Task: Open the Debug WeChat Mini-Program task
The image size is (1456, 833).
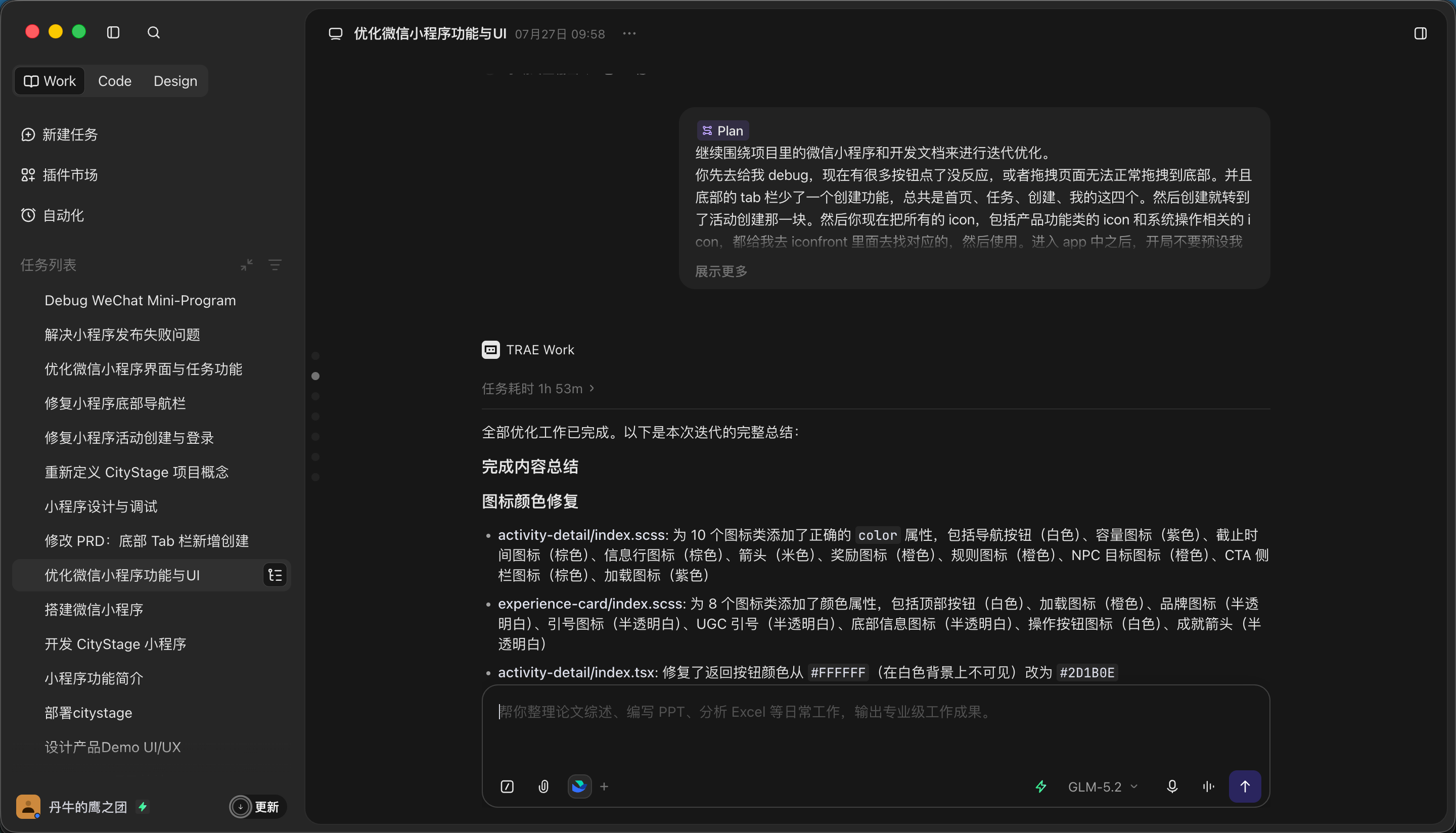Action: tap(152, 300)
